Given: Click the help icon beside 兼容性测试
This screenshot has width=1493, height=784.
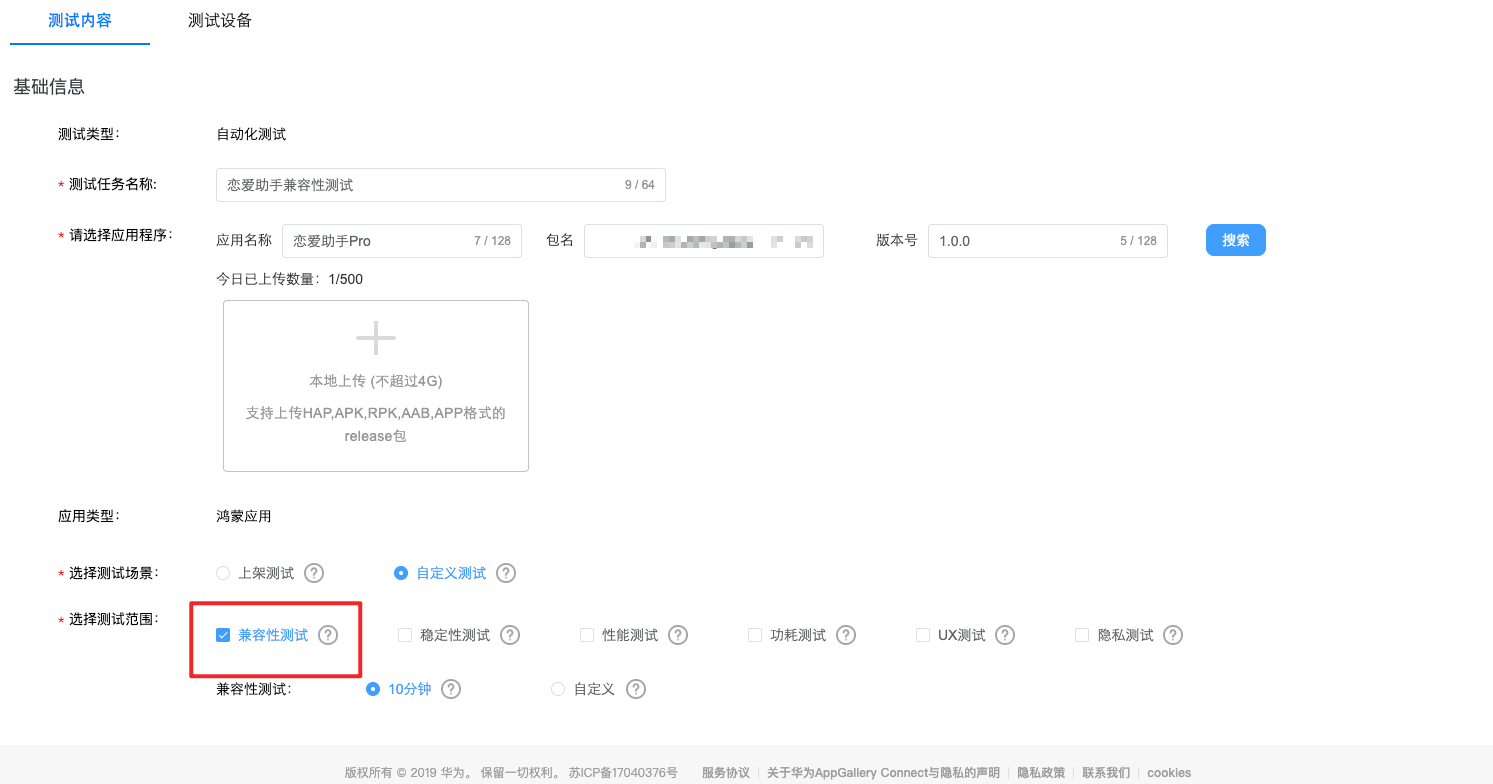Looking at the screenshot, I should click(328, 634).
